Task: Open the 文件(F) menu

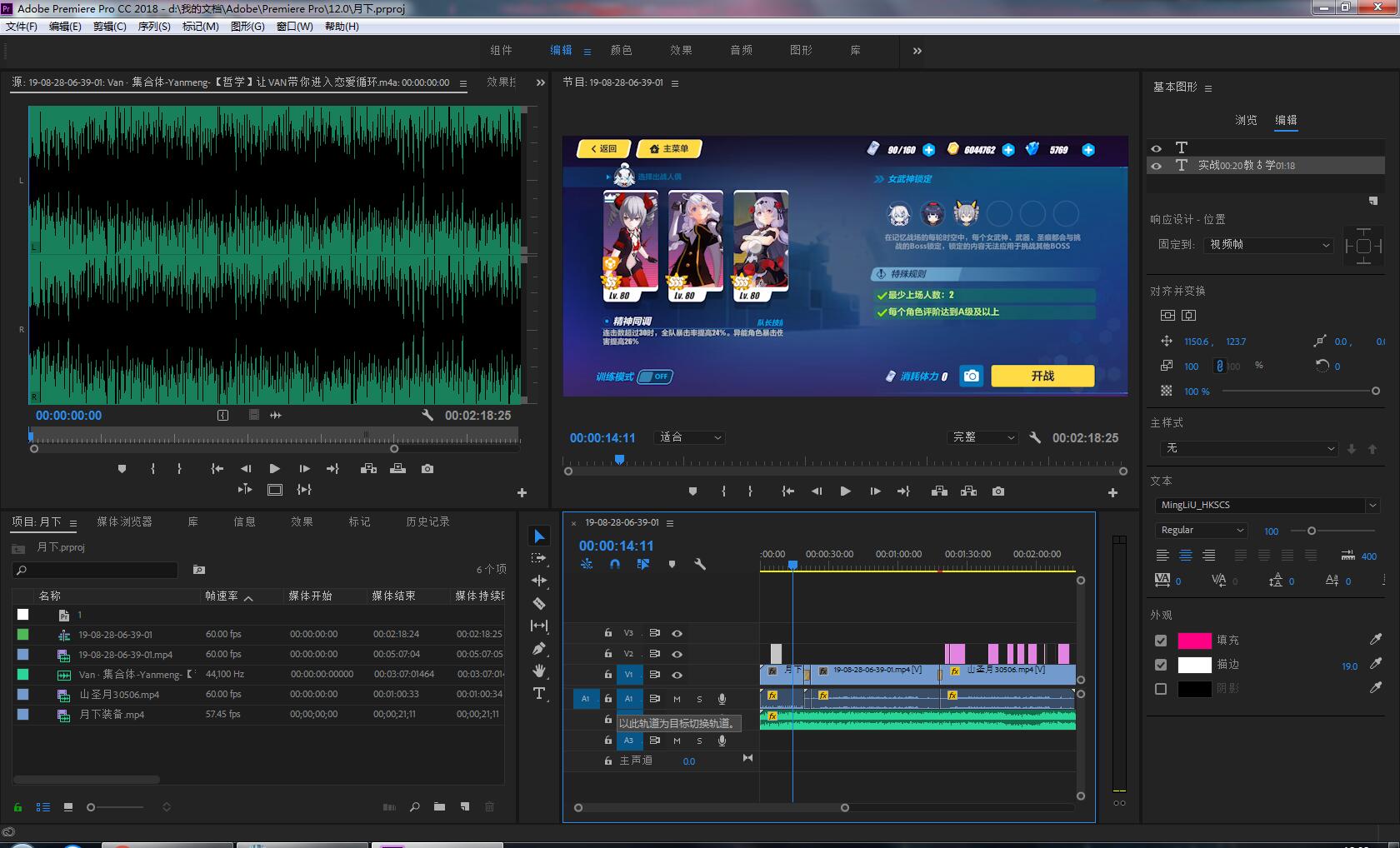Action: click(x=22, y=27)
